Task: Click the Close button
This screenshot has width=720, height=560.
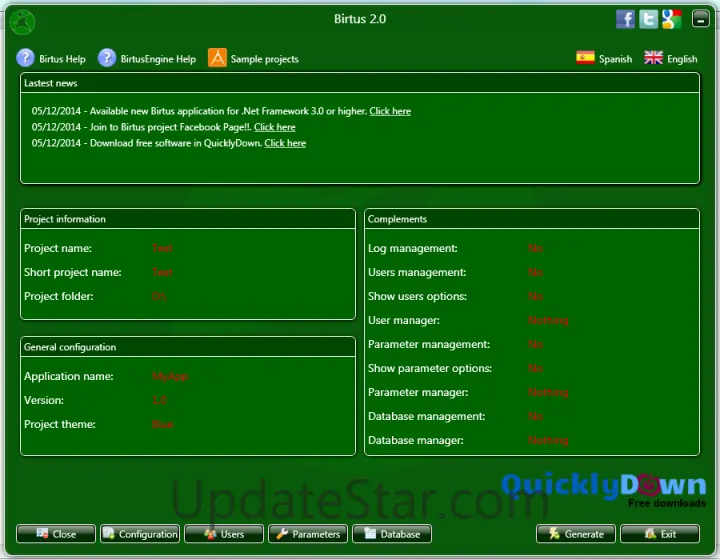Action: point(56,534)
